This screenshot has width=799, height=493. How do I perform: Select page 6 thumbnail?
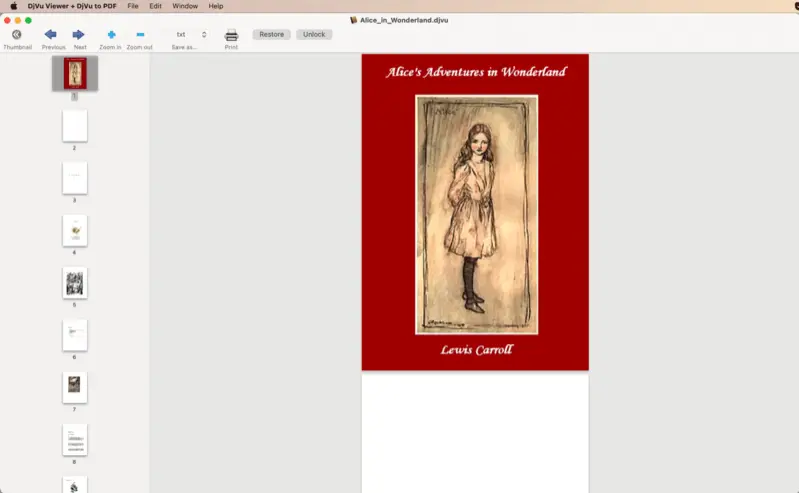[x=75, y=335]
